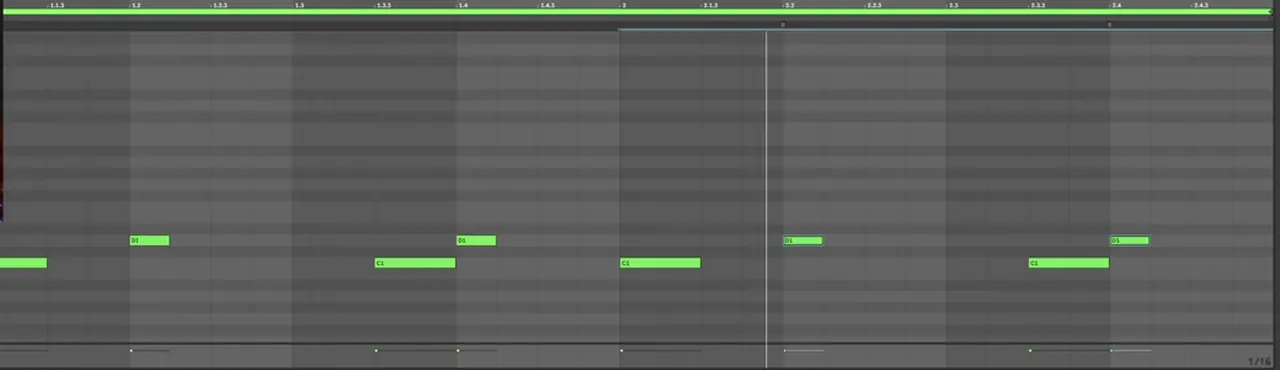Viewport: 1280px width, 370px height.
Task: Select the D1 note at beat 2.2
Action: coord(803,240)
